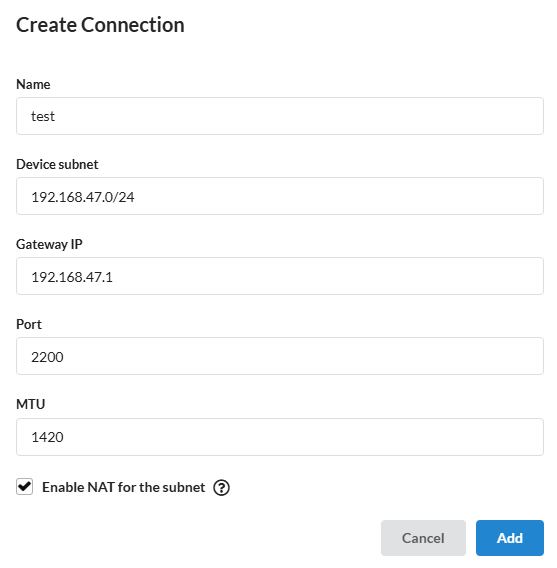Image resolution: width=557 pixels, height=568 pixels.
Task: Click the Device subnet field label
Action: coord(57,164)
